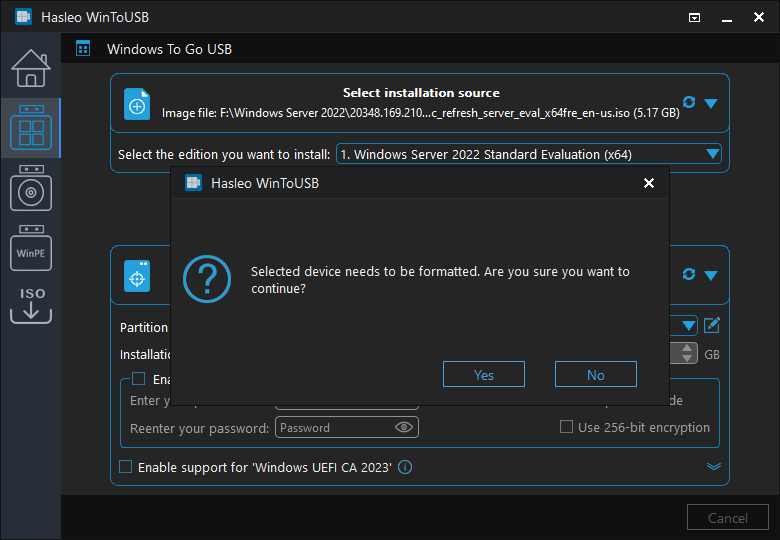Check Enable support for 'Windows UEFI CA 2023'
The image size is (780, 540).
[125, 467]
